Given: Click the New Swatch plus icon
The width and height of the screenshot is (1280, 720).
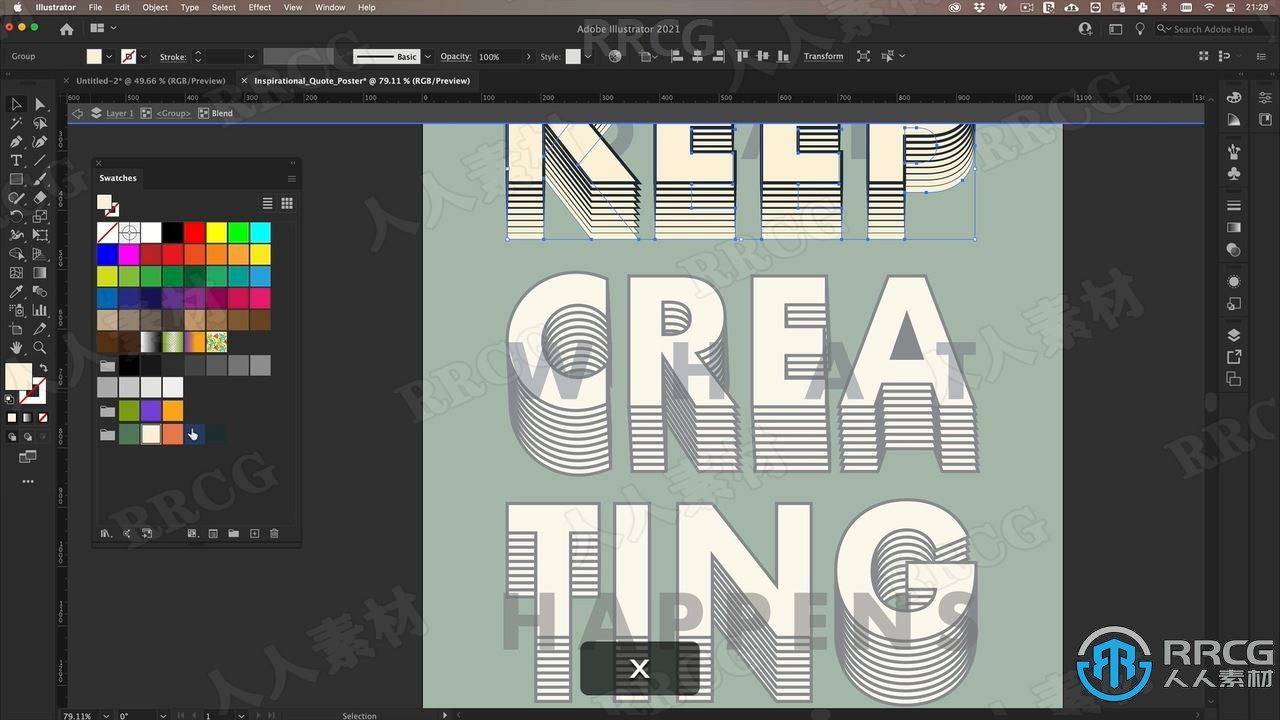Looking at the screenshot, I should 254,534.
